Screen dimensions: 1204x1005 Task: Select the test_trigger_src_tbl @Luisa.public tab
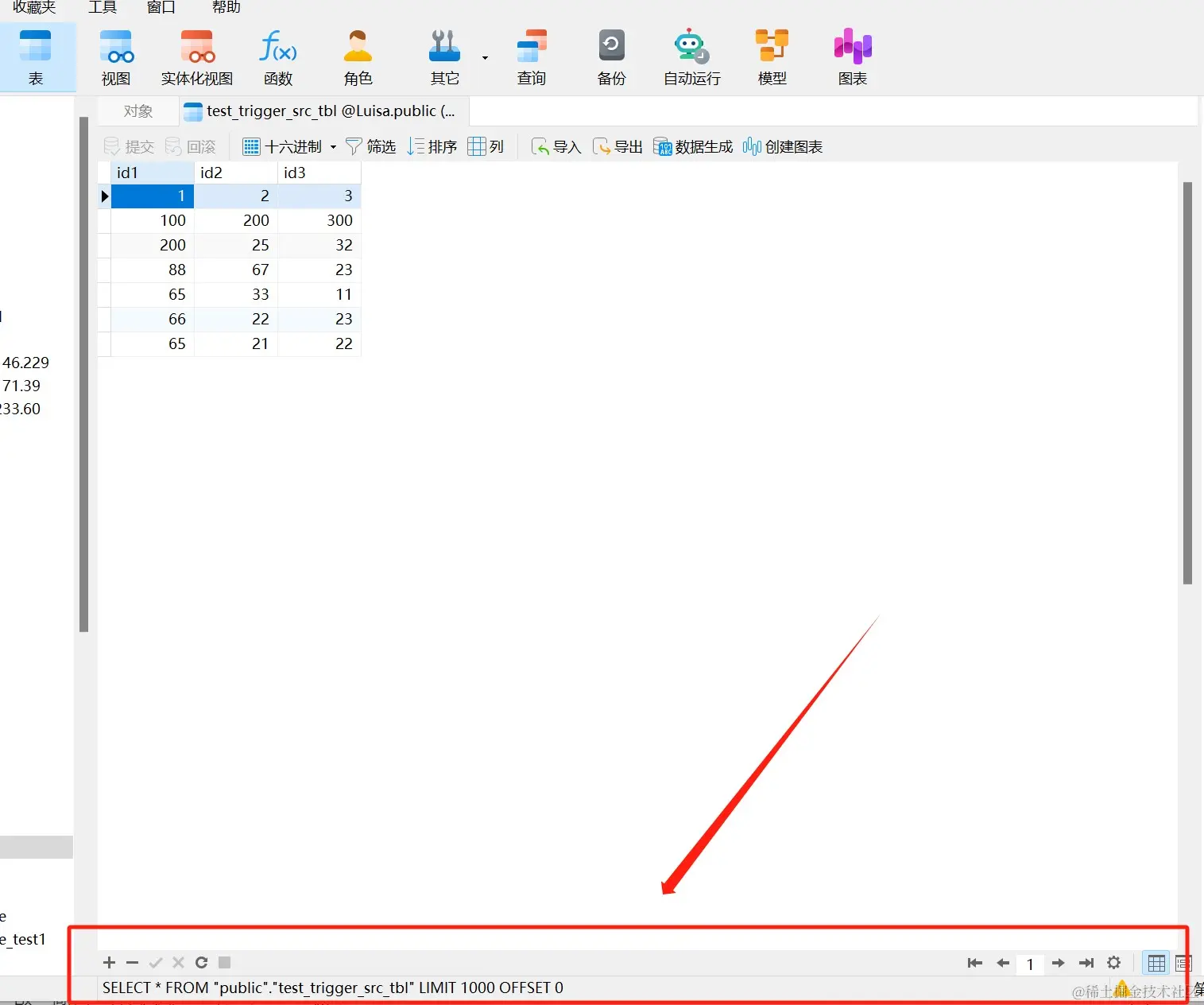(324, 111)
